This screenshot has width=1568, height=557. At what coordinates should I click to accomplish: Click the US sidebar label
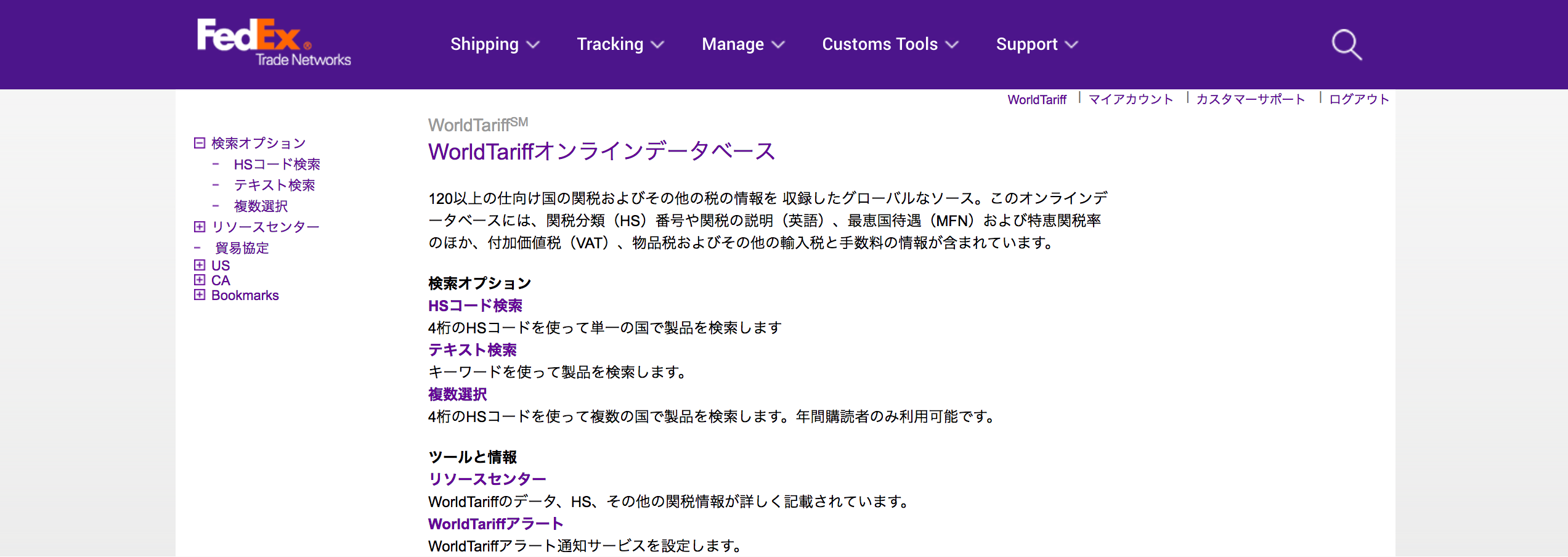221,266
